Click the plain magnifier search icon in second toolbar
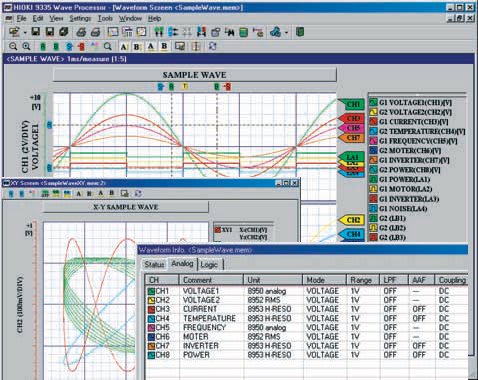 [x=107, y=46]
